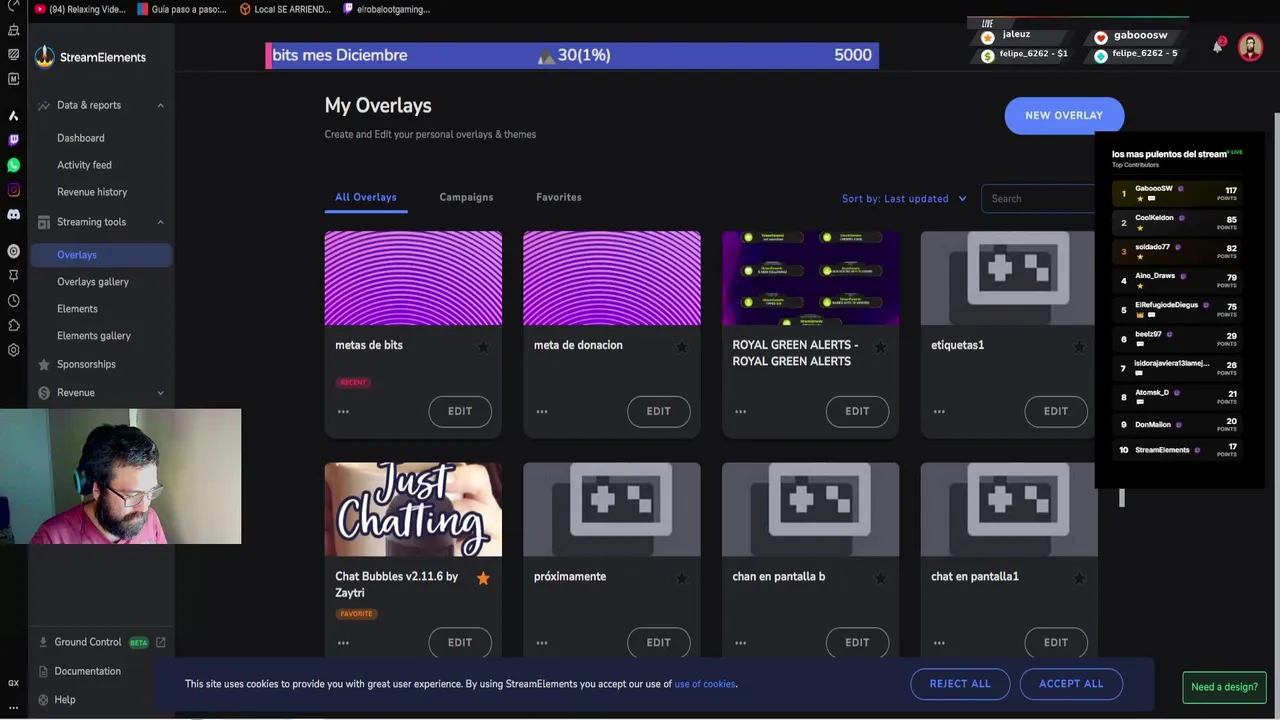This screenshot has width=1280, height=720.
Task: Open Instagram in the Opera sidebar
Action: [13, 190]
